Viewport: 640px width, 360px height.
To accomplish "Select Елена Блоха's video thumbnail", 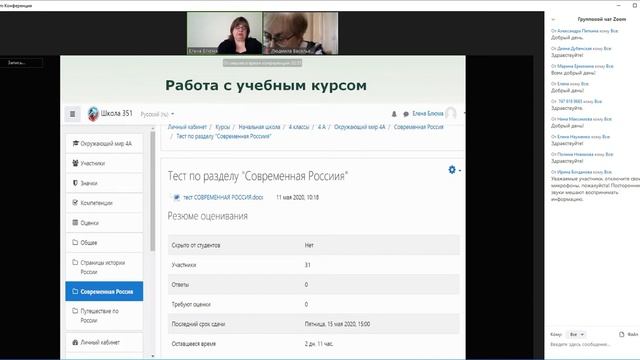I will click(x=224, y=33).
